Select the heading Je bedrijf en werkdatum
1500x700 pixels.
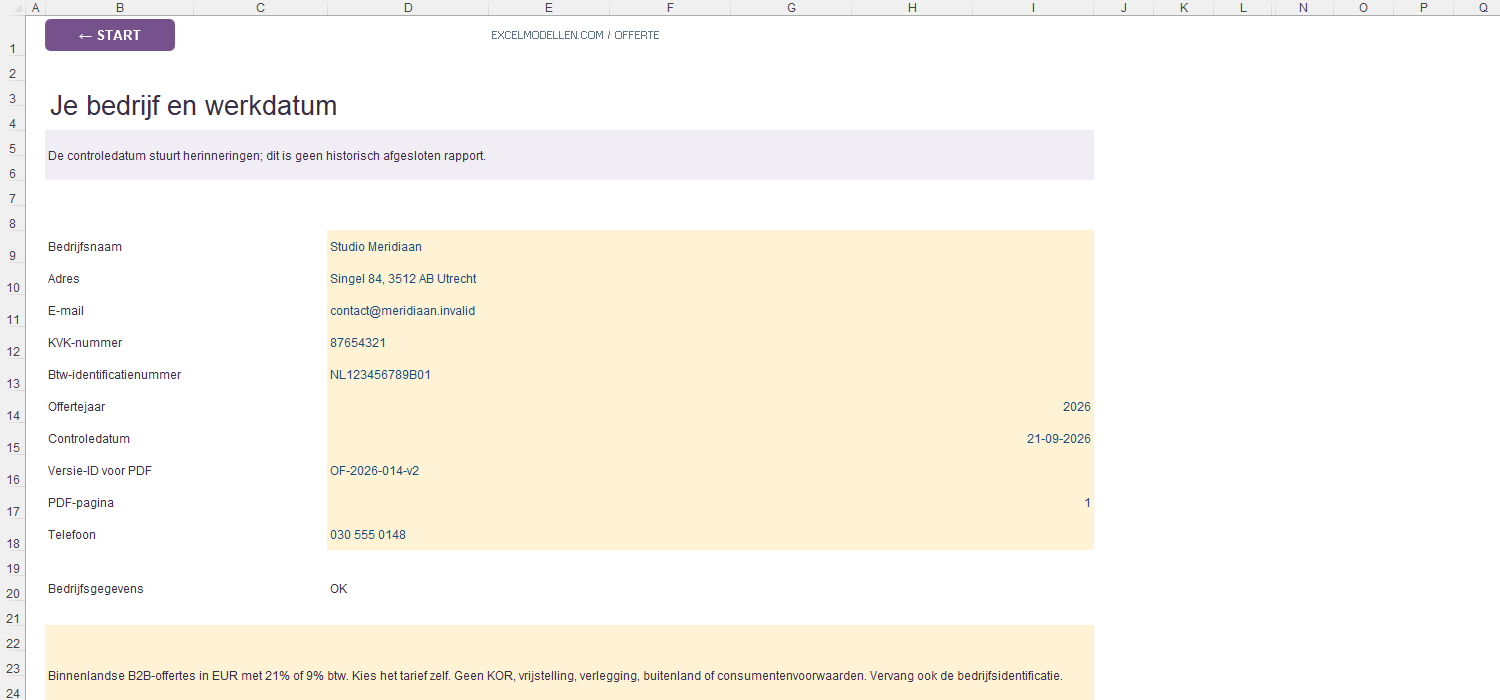click(x=193, y=106)
